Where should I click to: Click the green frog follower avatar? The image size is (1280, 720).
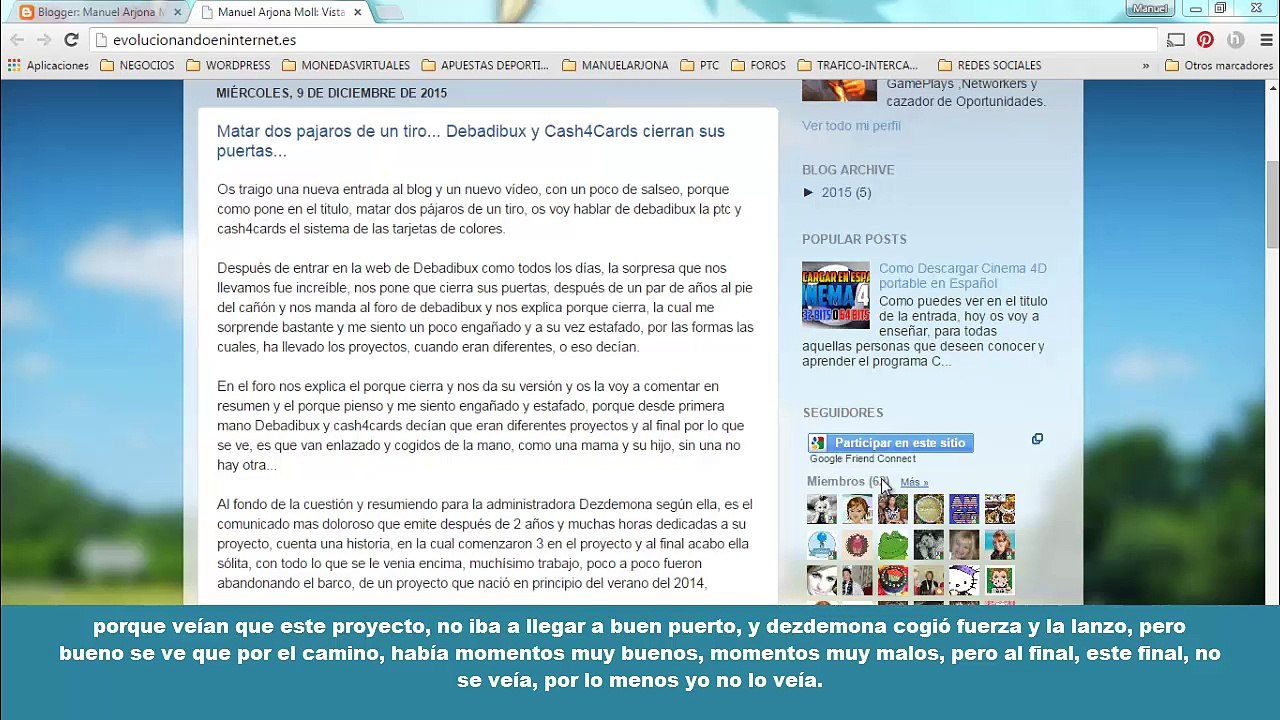point(893,545)
